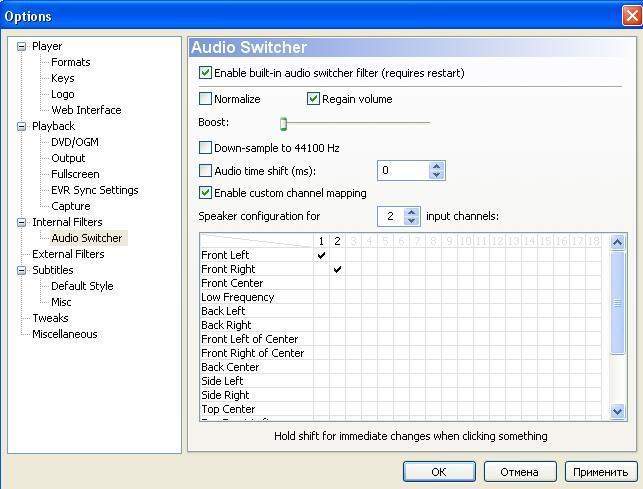
Task: Apply changes with Применить button
Action: (x=601, y=472)
